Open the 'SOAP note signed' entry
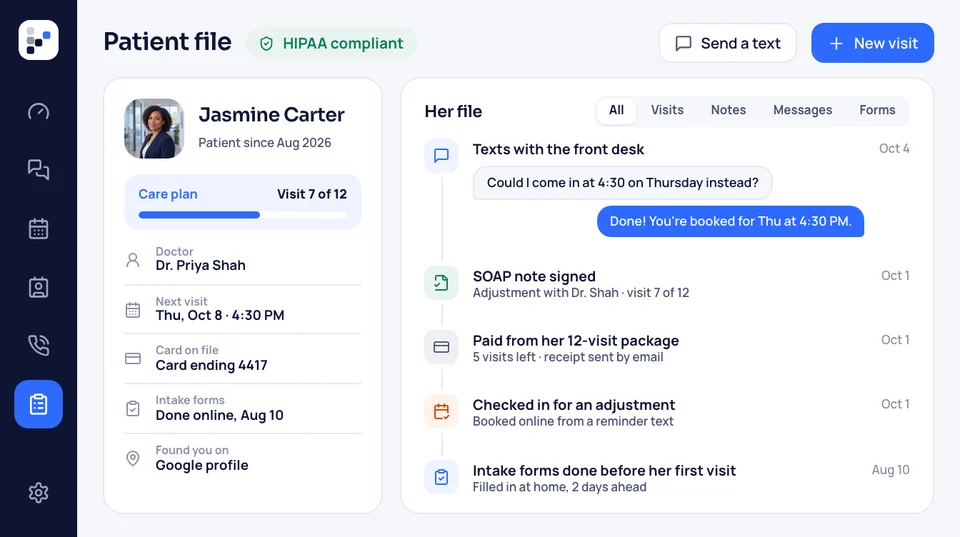The width and height of the screenshot is (960, 537). 534,276
